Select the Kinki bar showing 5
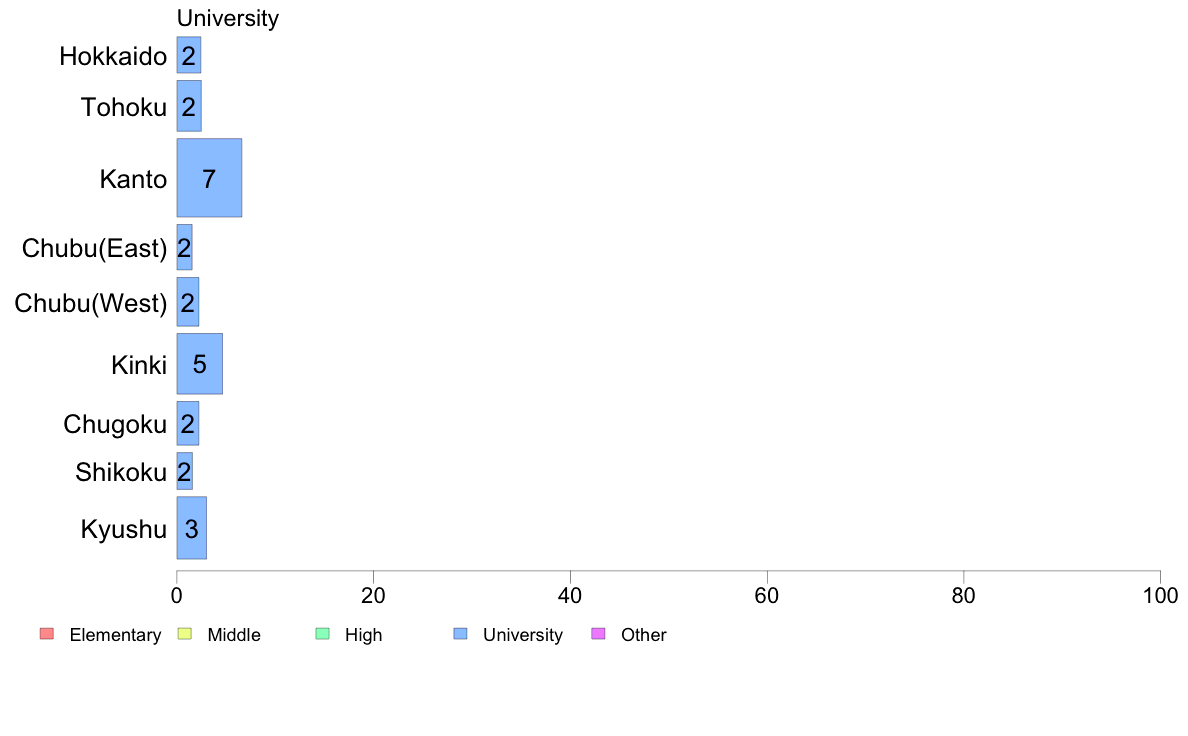The image size is (1188, 736). click(x=199, y=364)
